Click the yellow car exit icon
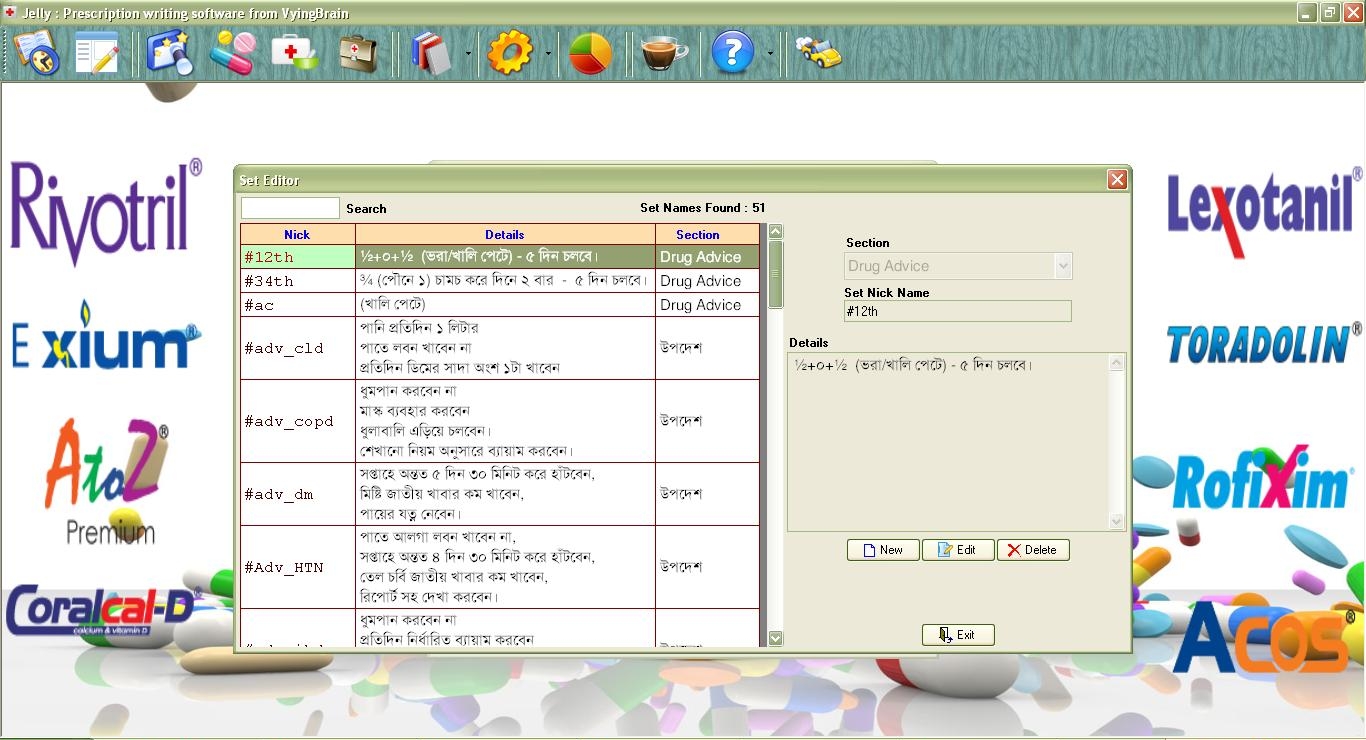The image size is (1366, 740). (818, 52)
